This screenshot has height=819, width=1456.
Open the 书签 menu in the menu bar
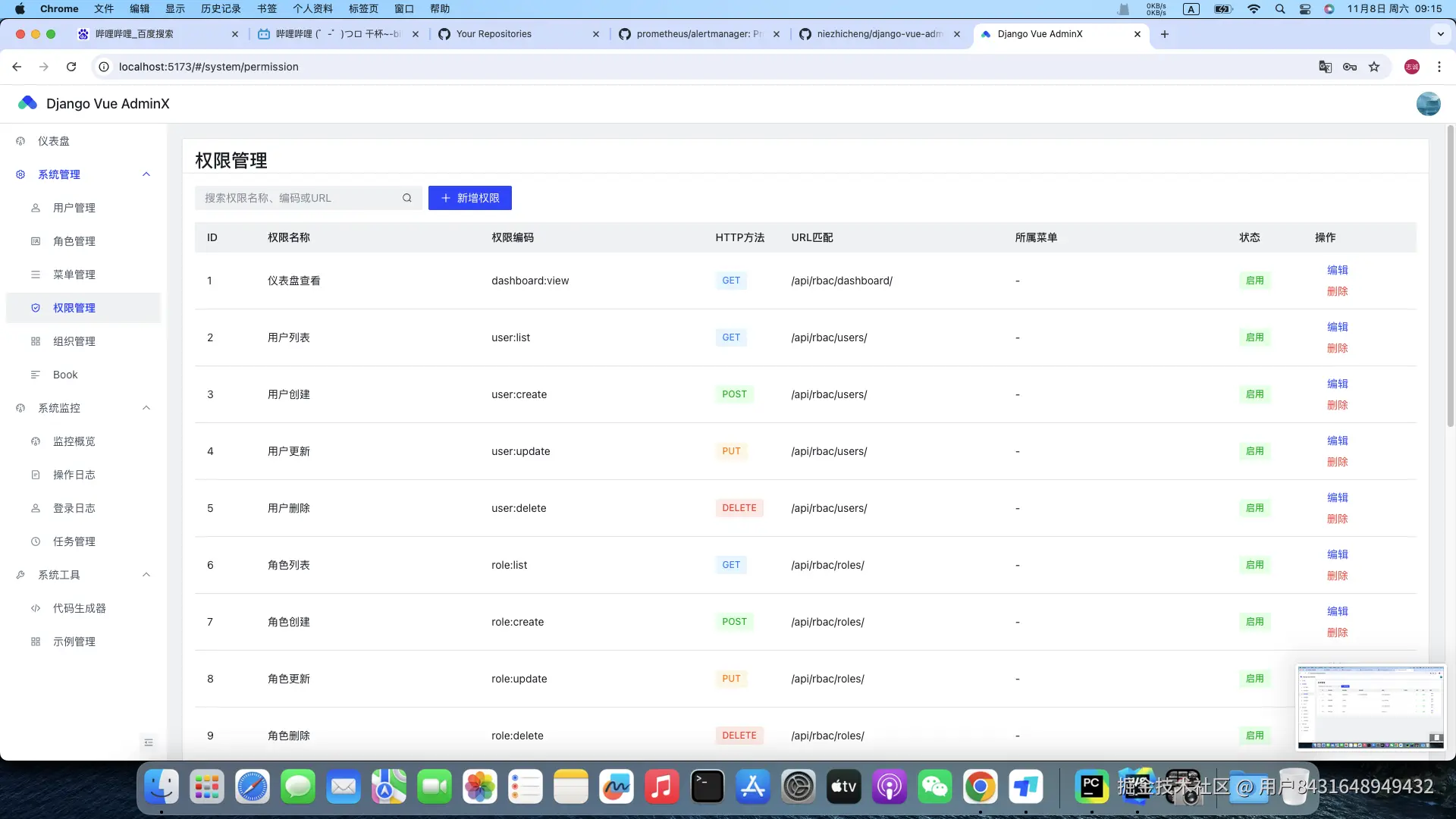pyautogui.click(x=267, y=9)
